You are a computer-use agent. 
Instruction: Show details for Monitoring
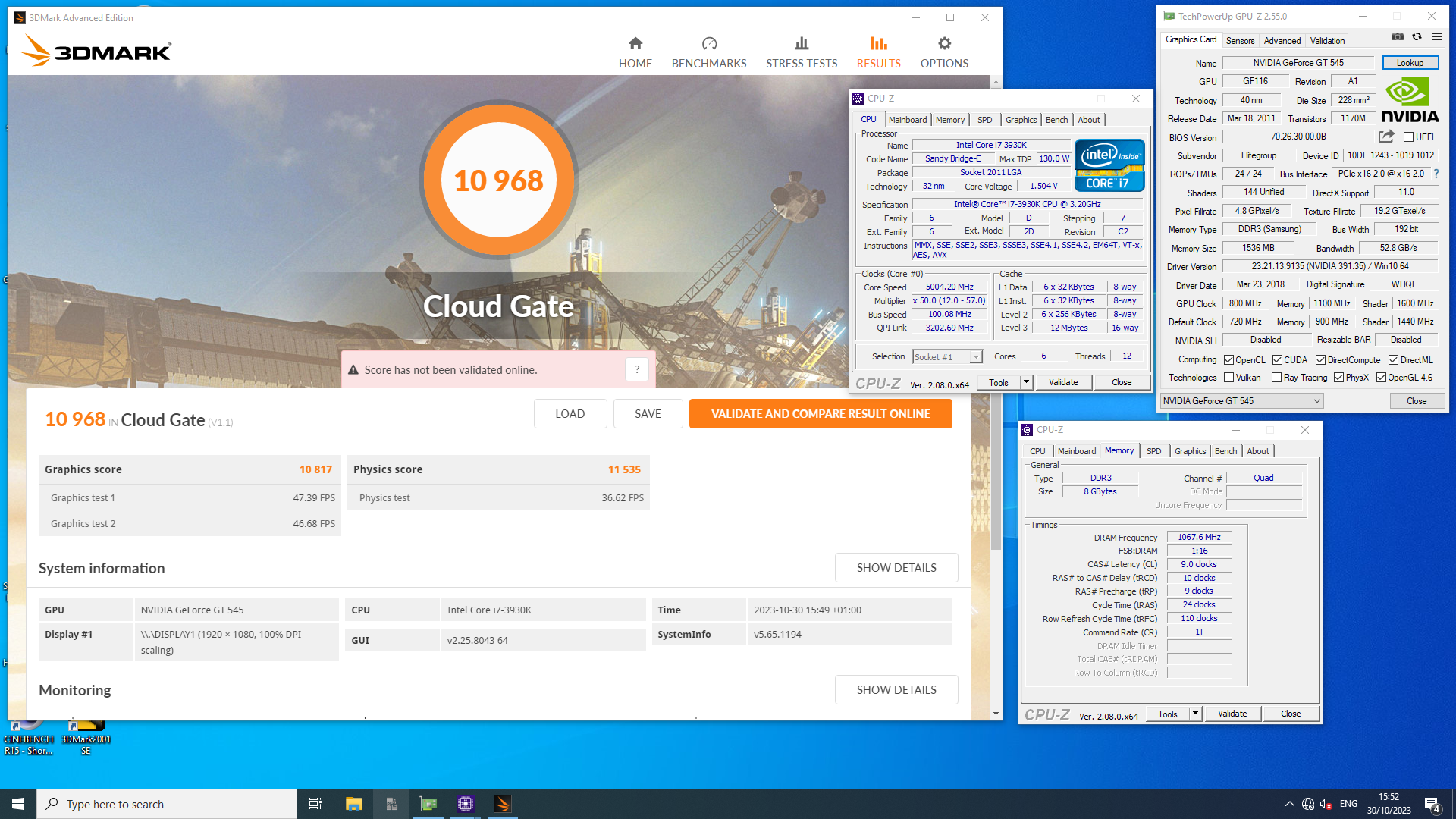(896, 690)
